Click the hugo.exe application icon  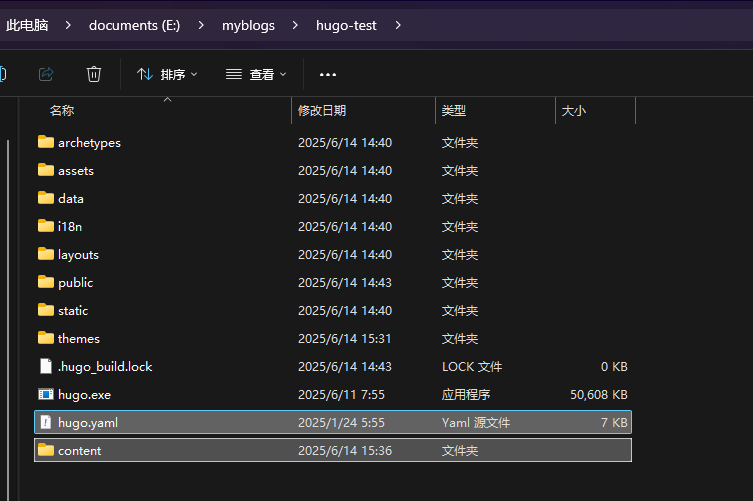pyautogui.click(x=46, y=394)
